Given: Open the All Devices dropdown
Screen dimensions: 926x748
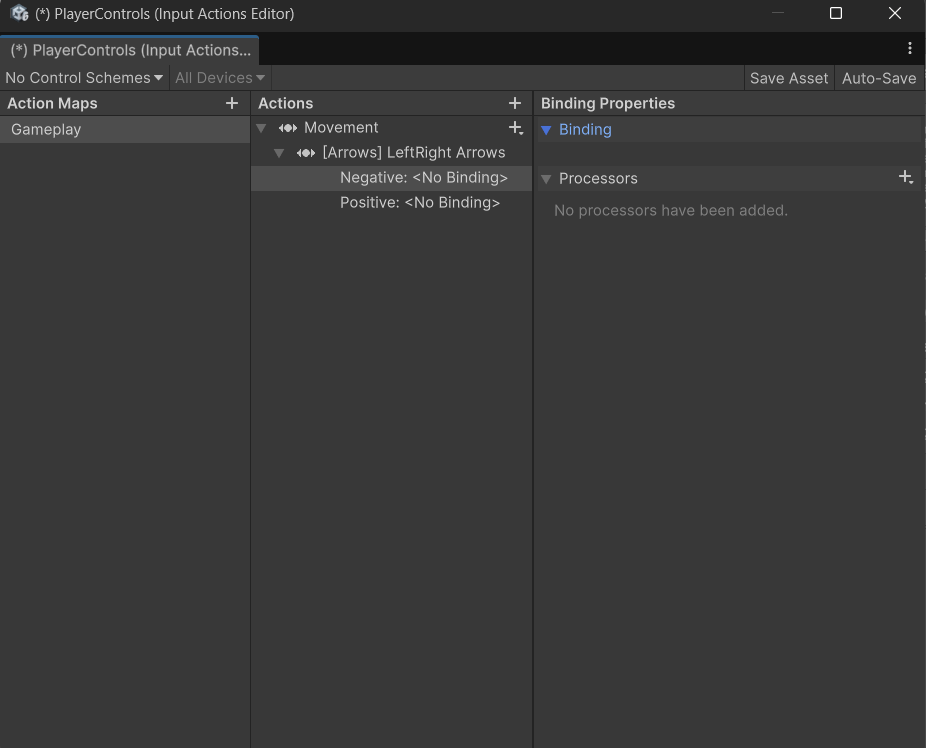Looking at the screenshot, I should [x=220, y=78].
